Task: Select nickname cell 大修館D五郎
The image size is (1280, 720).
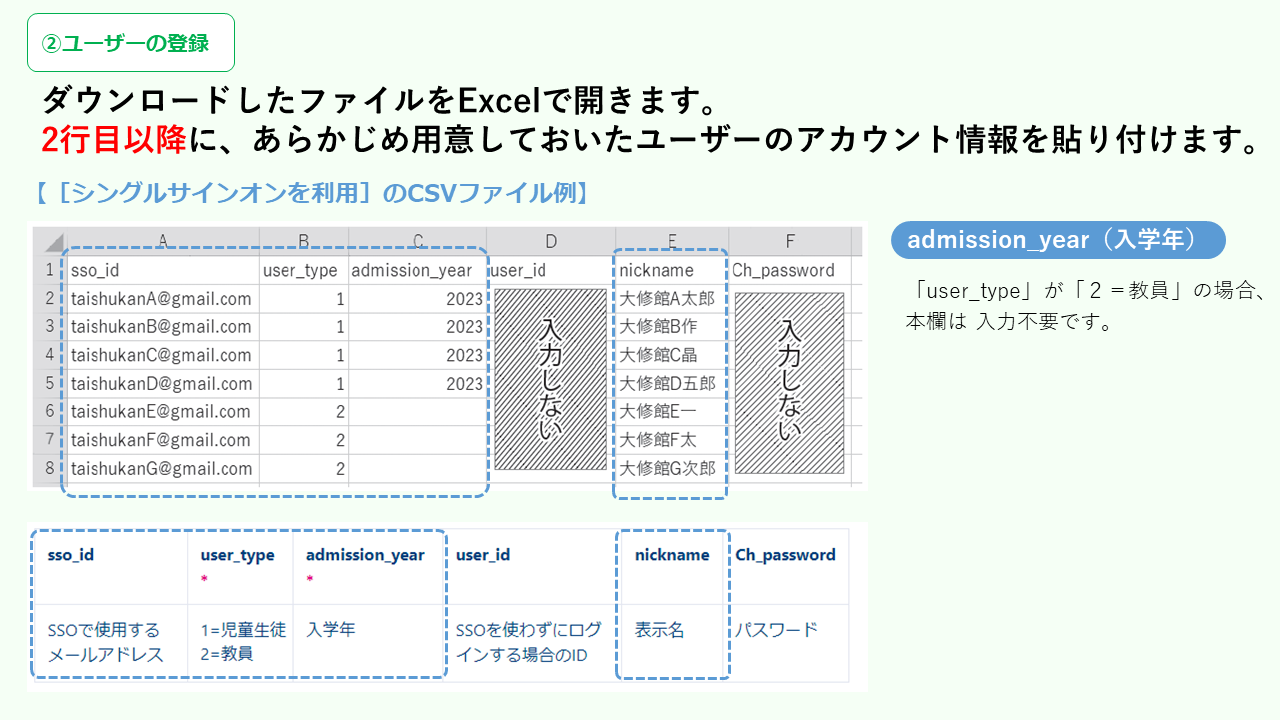Action: click(x=672, y=383)
